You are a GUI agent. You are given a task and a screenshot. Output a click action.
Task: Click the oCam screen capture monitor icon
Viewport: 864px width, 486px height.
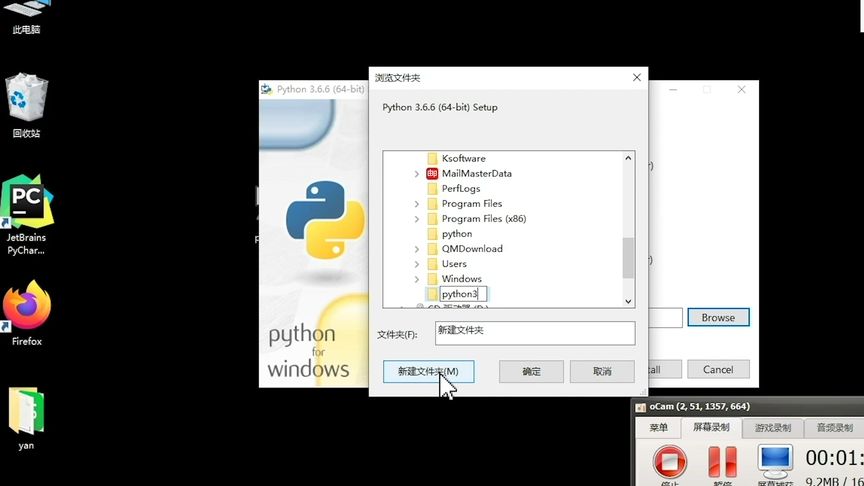coord(775,460)
